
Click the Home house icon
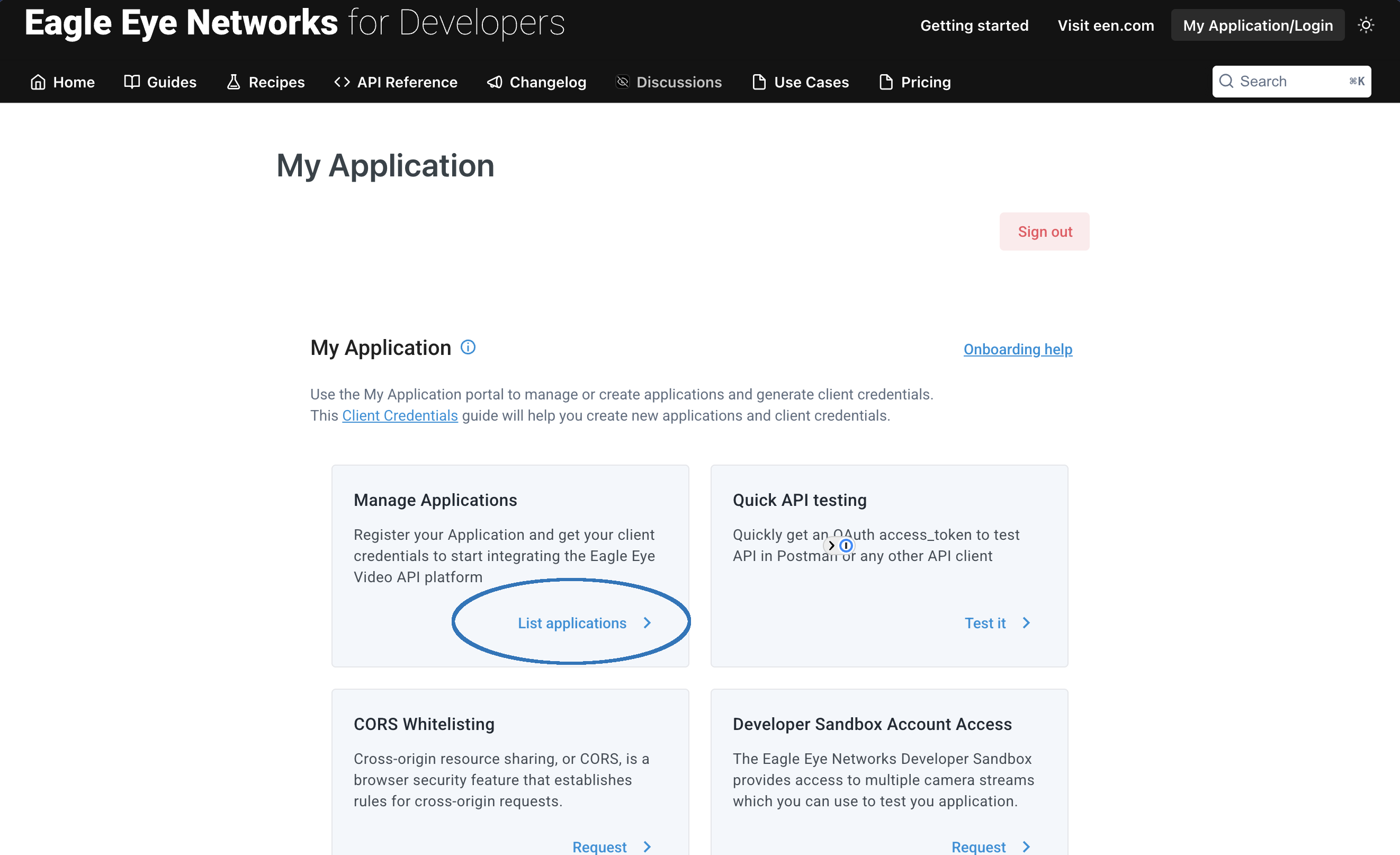pos(38,82)
